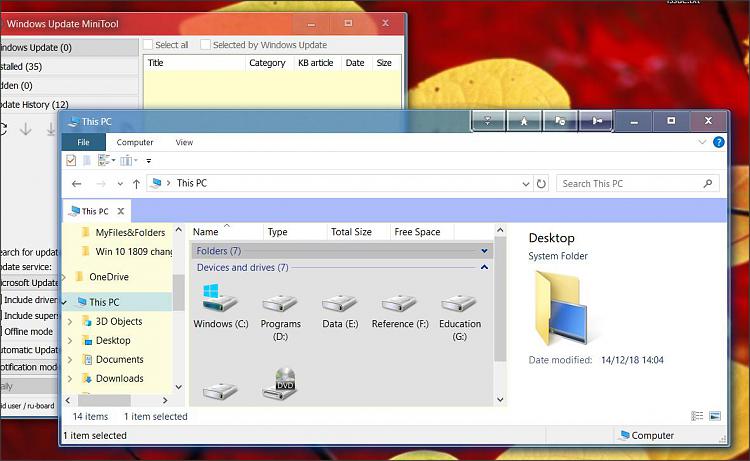Sort MiniTool list by Category column
This screenshot has width=750, height=461.
click(267, 63)
